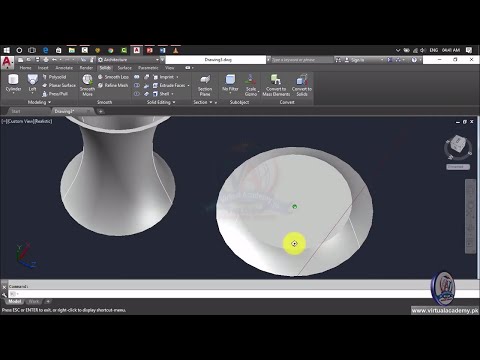This screenshot has width=480, height=360.
Task: Open the Cylinder flyout arrow below its label
Action: coord(13,93)
